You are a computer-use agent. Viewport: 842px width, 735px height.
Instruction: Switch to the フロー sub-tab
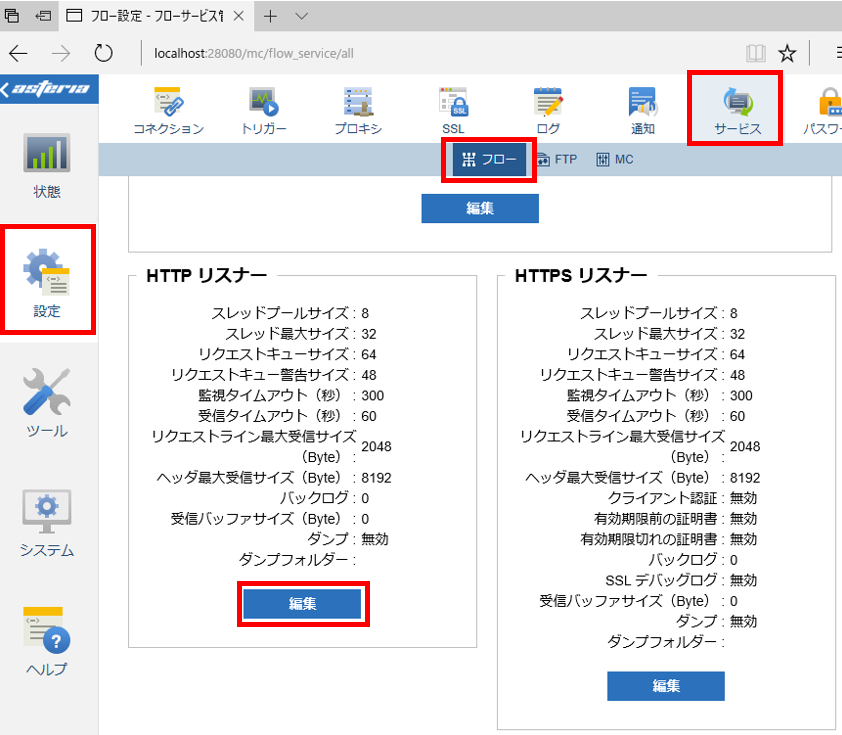(489, 159)
